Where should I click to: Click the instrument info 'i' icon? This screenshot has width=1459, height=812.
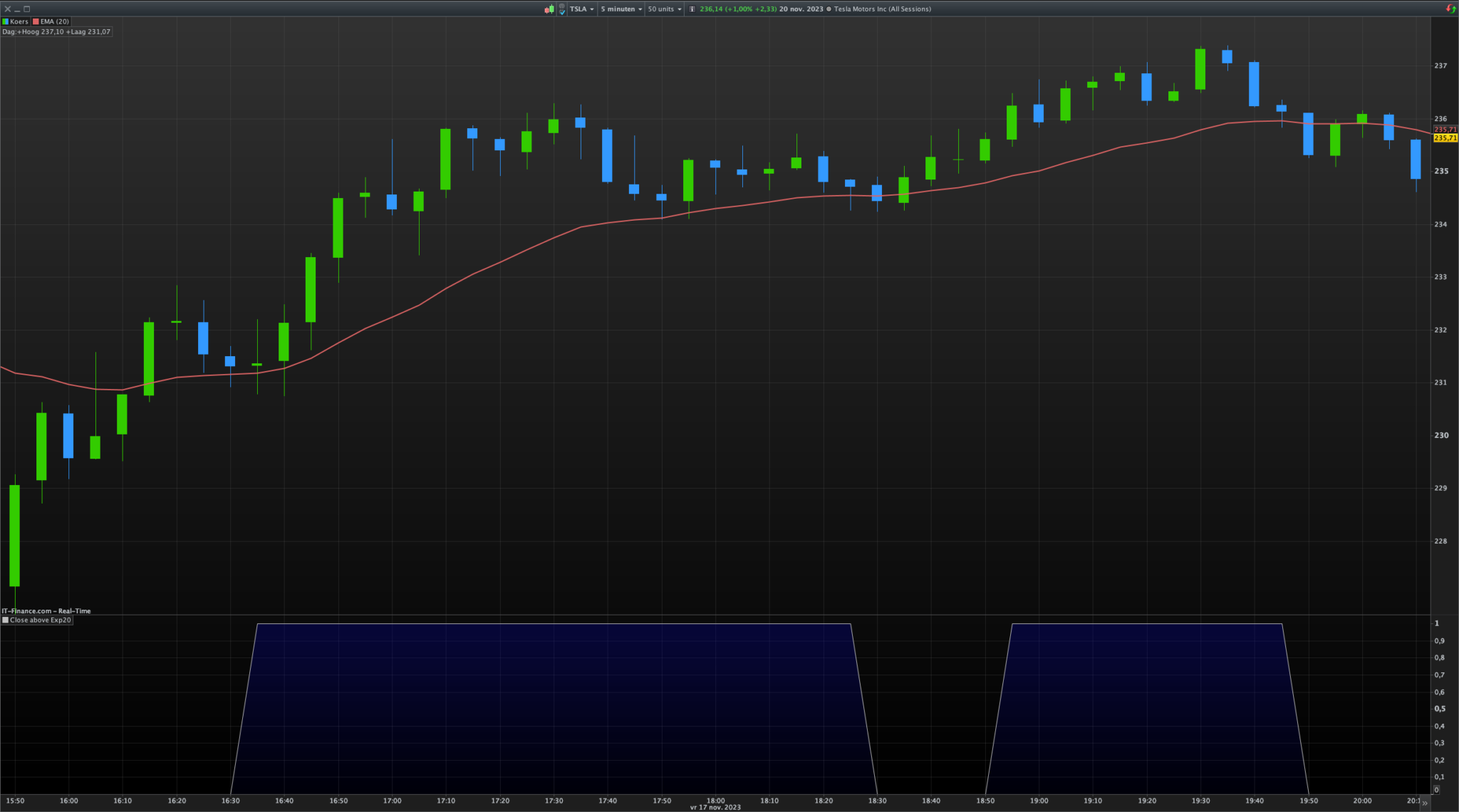tap(692, 9)
